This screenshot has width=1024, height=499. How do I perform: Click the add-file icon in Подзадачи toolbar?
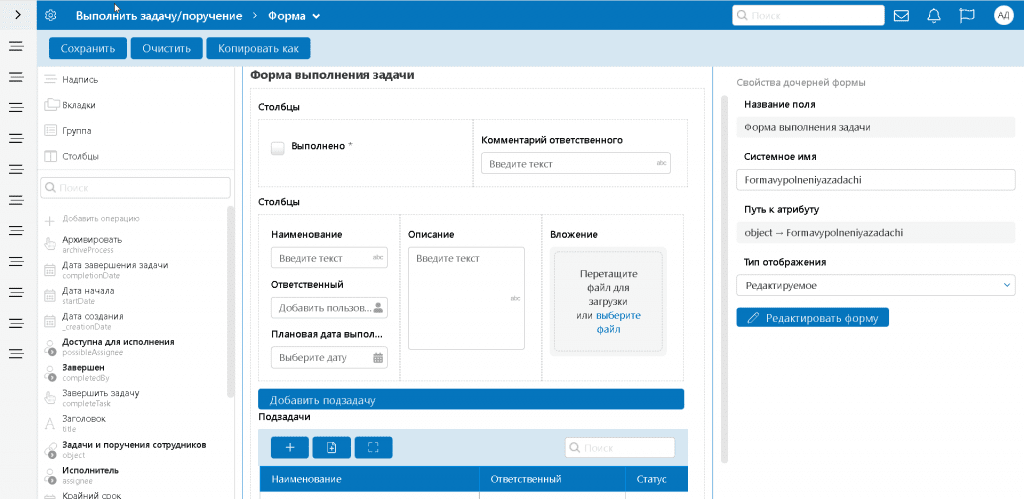point(331,447)
